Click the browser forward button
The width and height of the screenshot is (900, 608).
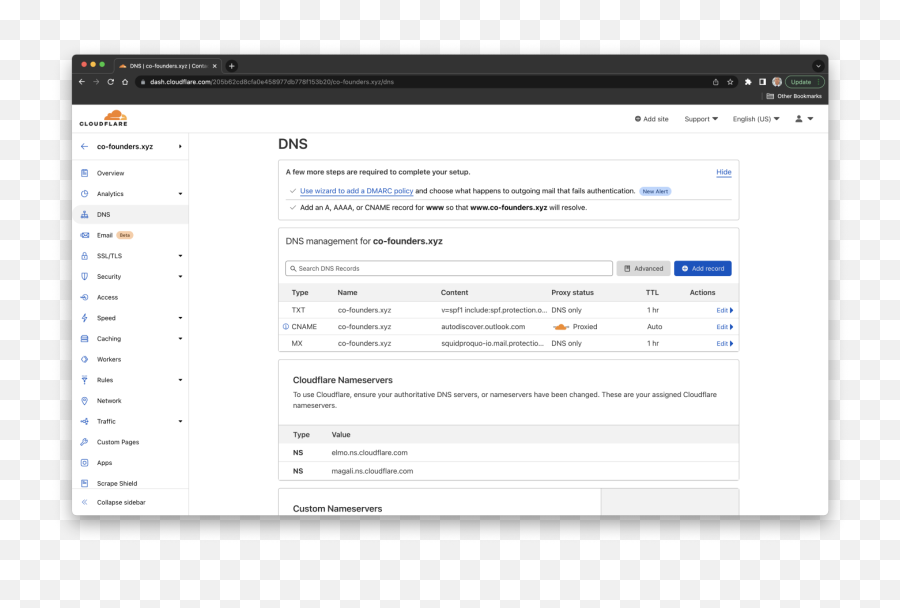(x=96, y=82)
